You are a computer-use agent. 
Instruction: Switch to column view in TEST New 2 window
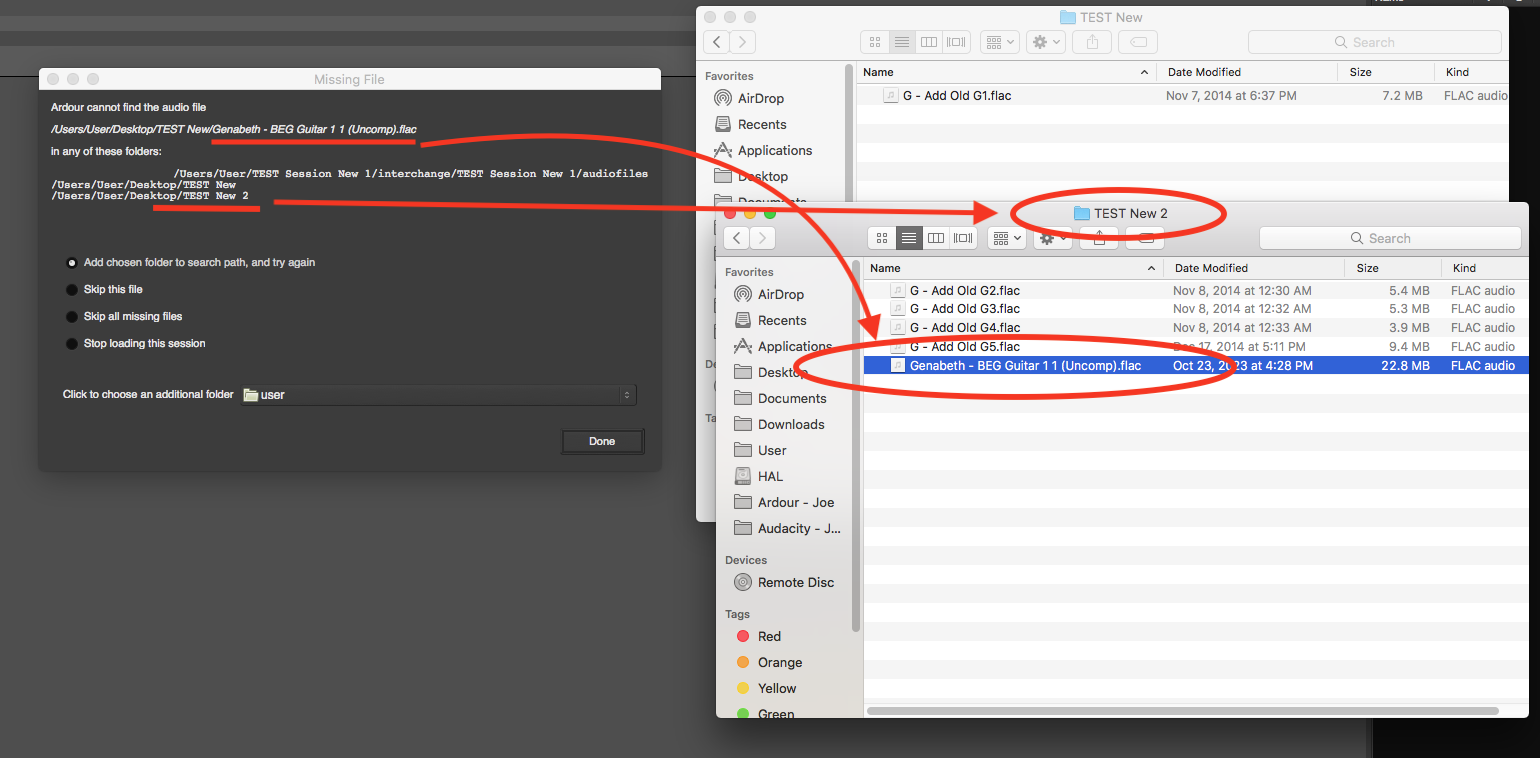coord(936,238)
